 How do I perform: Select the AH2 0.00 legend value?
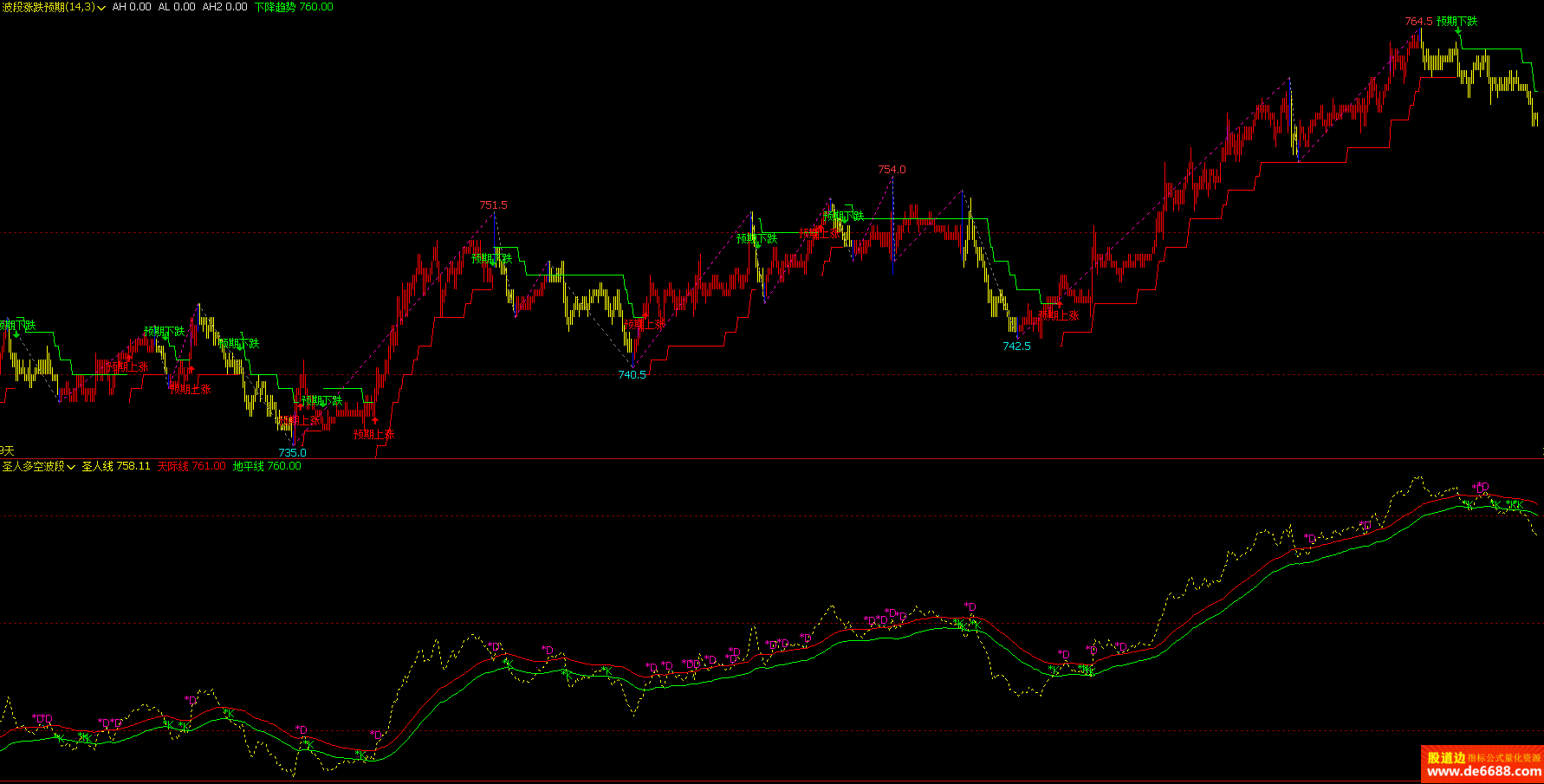click(x=224, y=7)
